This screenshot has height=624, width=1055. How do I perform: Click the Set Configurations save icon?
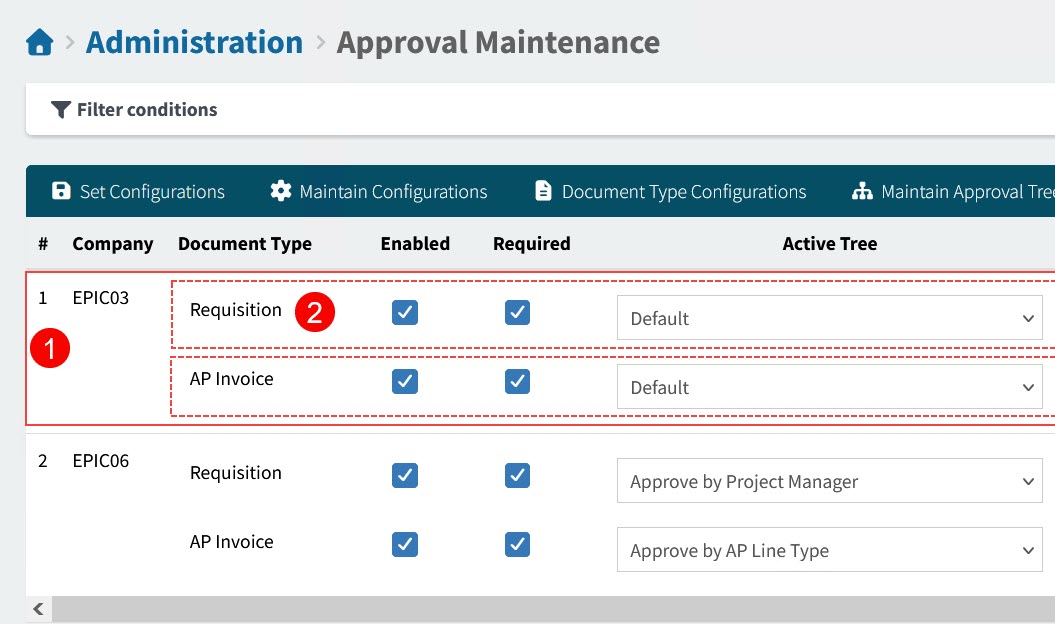pos(61,191)
